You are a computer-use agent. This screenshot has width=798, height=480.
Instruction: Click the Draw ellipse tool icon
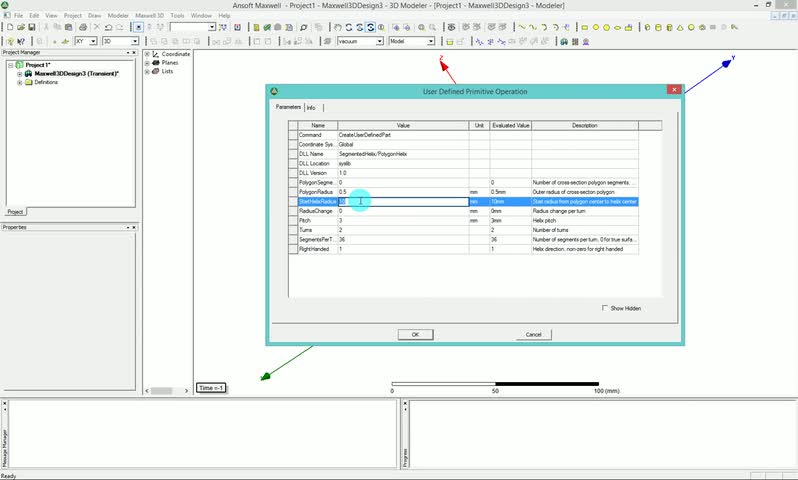pyautogui.click(x=617, y=27)
